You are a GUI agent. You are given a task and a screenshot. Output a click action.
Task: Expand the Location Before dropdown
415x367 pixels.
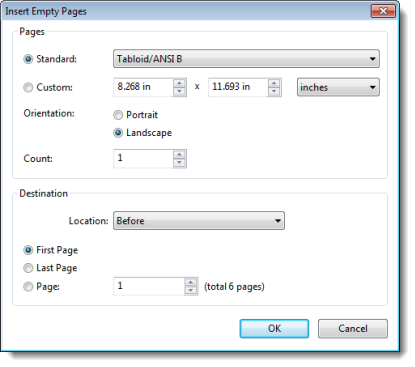point(199,221)
